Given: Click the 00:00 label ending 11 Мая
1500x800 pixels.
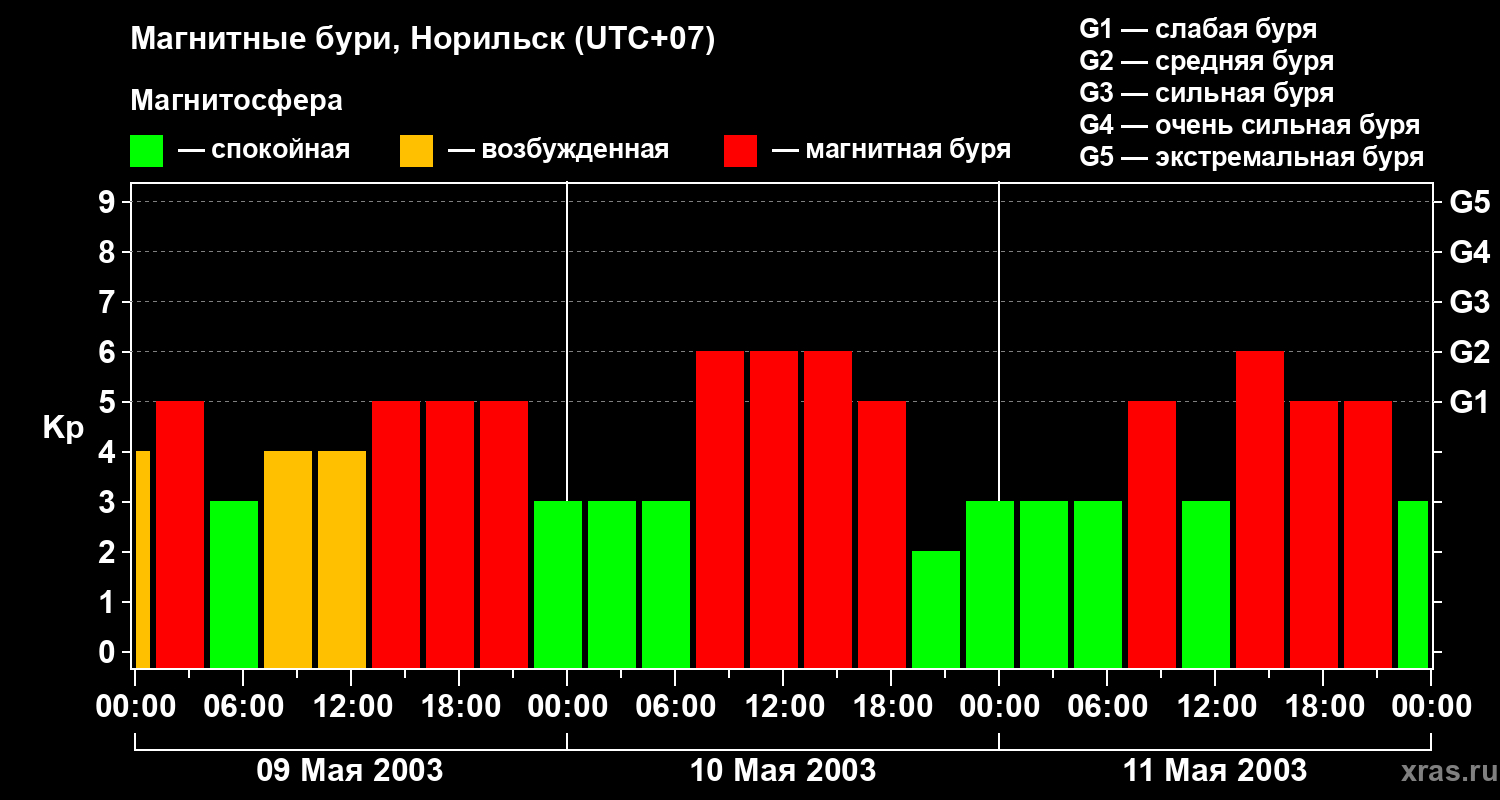Looking at the screenshot, I should coord(1431,707).
